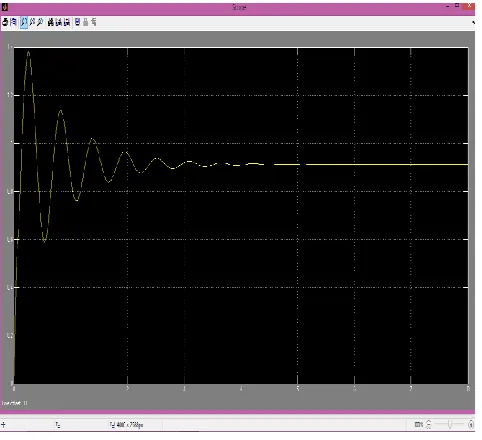Click the Time offset label below the plot
The height and width of the screenshot is (440, 482).
(x=15, y=403)
